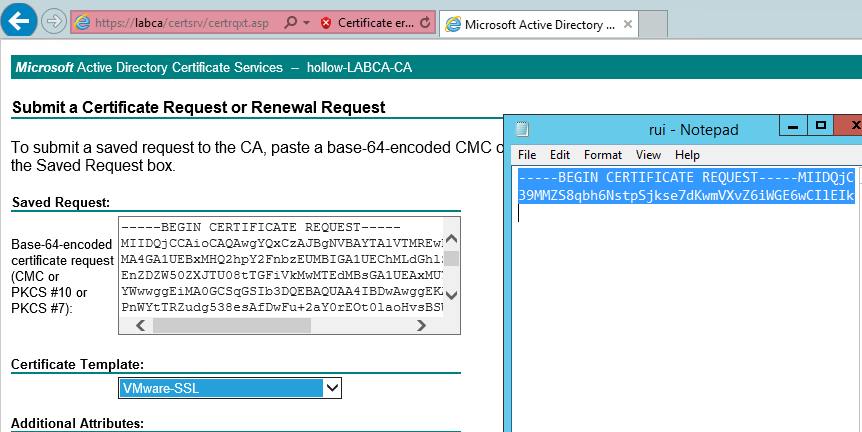Click the red Certificate error shield icon
The image size is (862, 432).
tap(326, 22)
